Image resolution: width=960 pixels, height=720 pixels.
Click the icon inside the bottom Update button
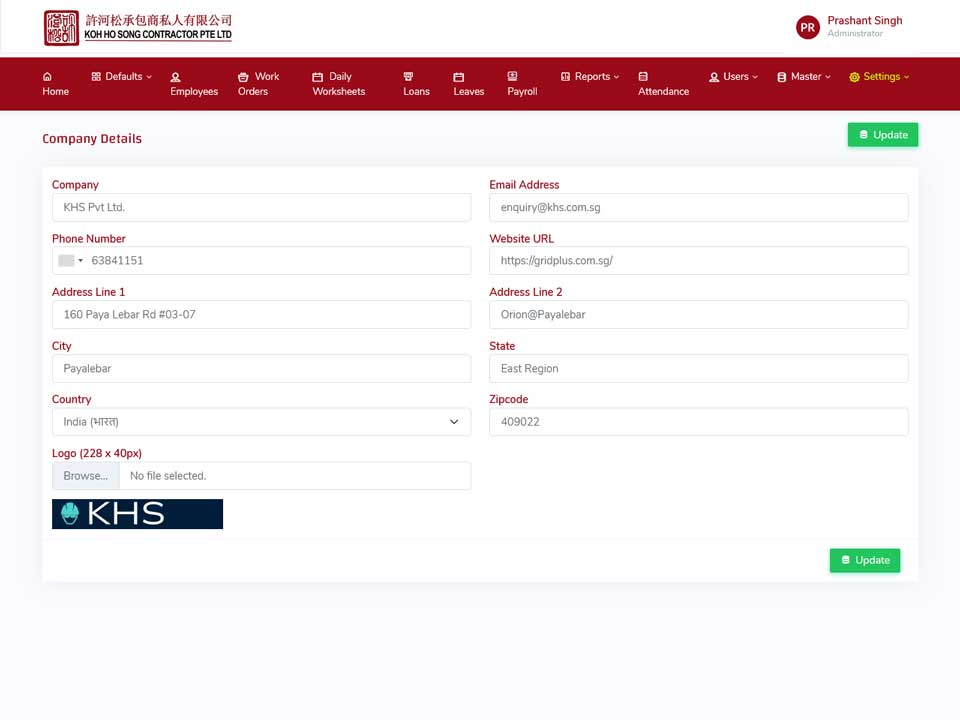coord(846,560)
